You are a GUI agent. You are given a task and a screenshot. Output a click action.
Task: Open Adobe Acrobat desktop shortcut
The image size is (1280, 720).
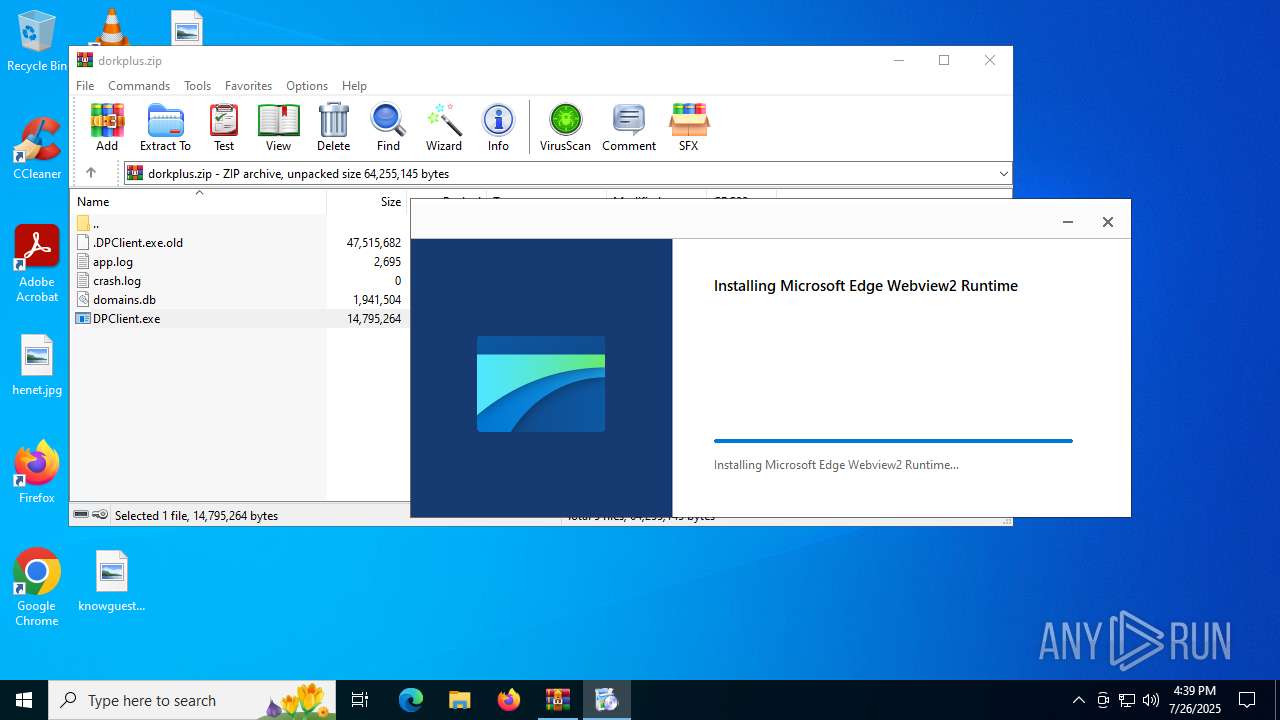pyautogui.click(x=37, y=263)
